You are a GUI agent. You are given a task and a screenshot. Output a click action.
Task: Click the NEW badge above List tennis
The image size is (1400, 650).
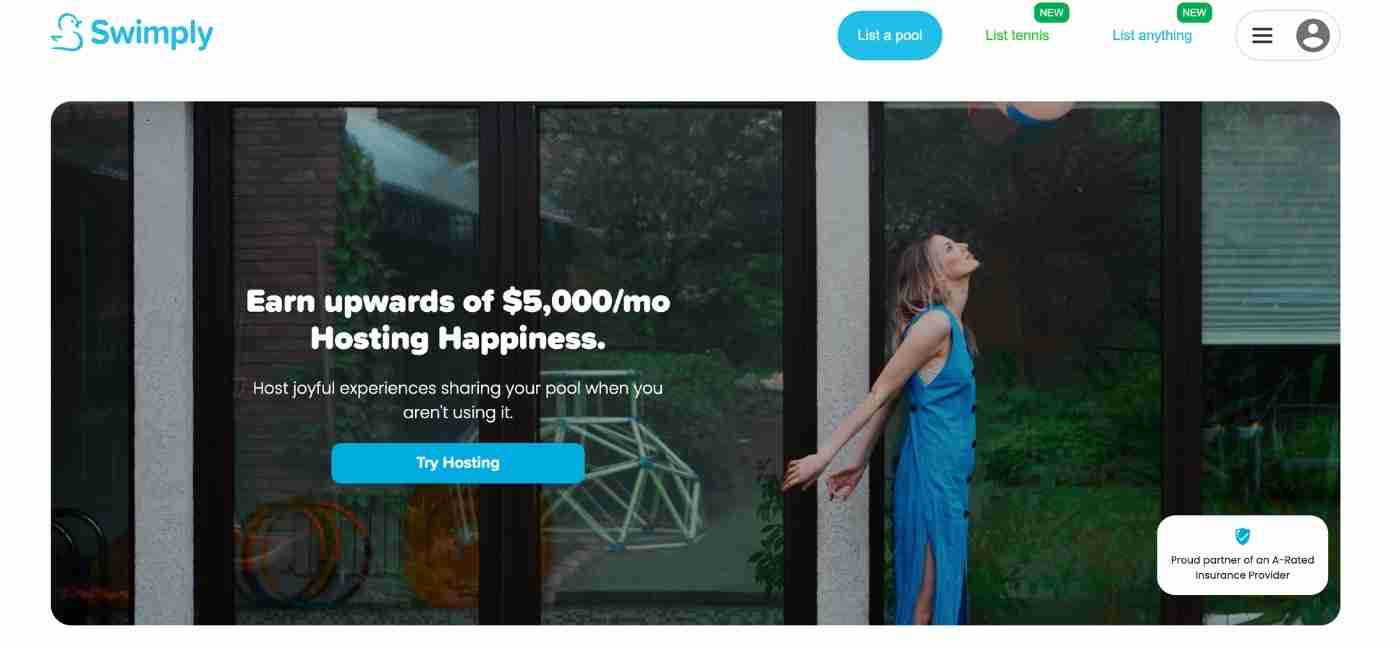tap(1052, 13)
